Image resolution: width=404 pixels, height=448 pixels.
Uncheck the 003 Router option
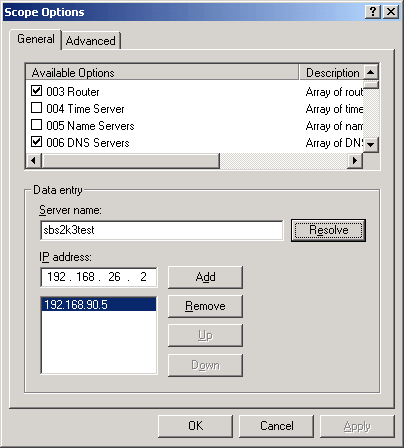pyautogui.click(x=36, y=91)
